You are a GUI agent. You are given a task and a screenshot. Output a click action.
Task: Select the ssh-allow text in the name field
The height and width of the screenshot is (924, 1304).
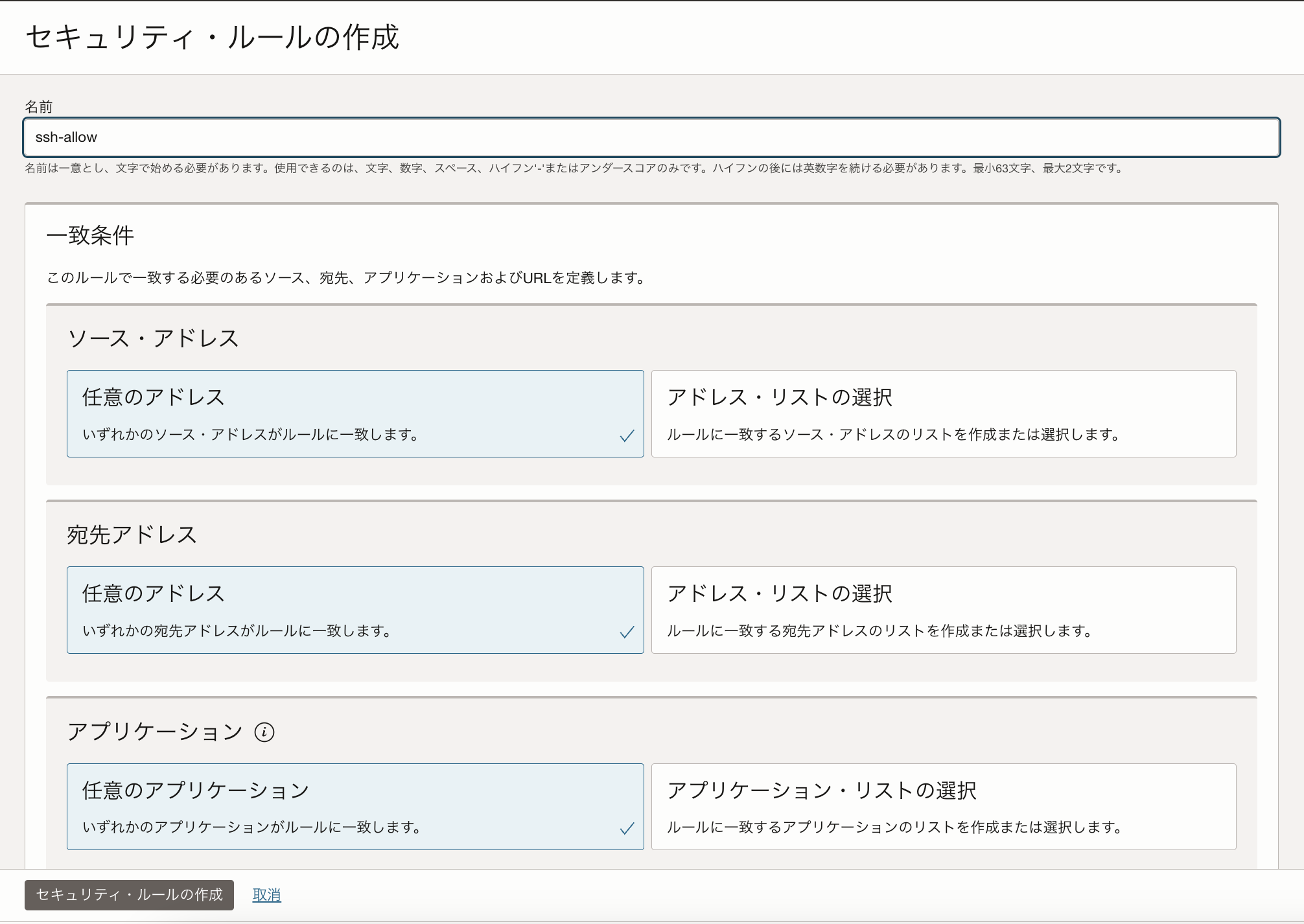(65, 137)
